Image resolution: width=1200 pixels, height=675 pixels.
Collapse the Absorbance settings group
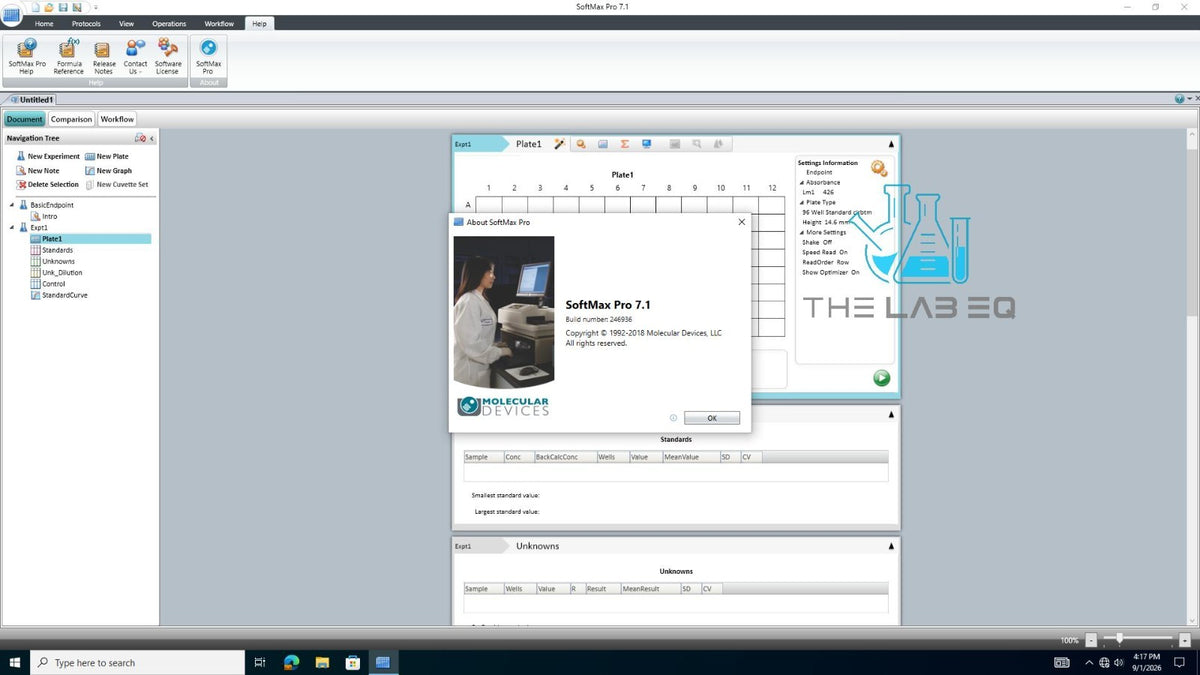pos(801,183)
